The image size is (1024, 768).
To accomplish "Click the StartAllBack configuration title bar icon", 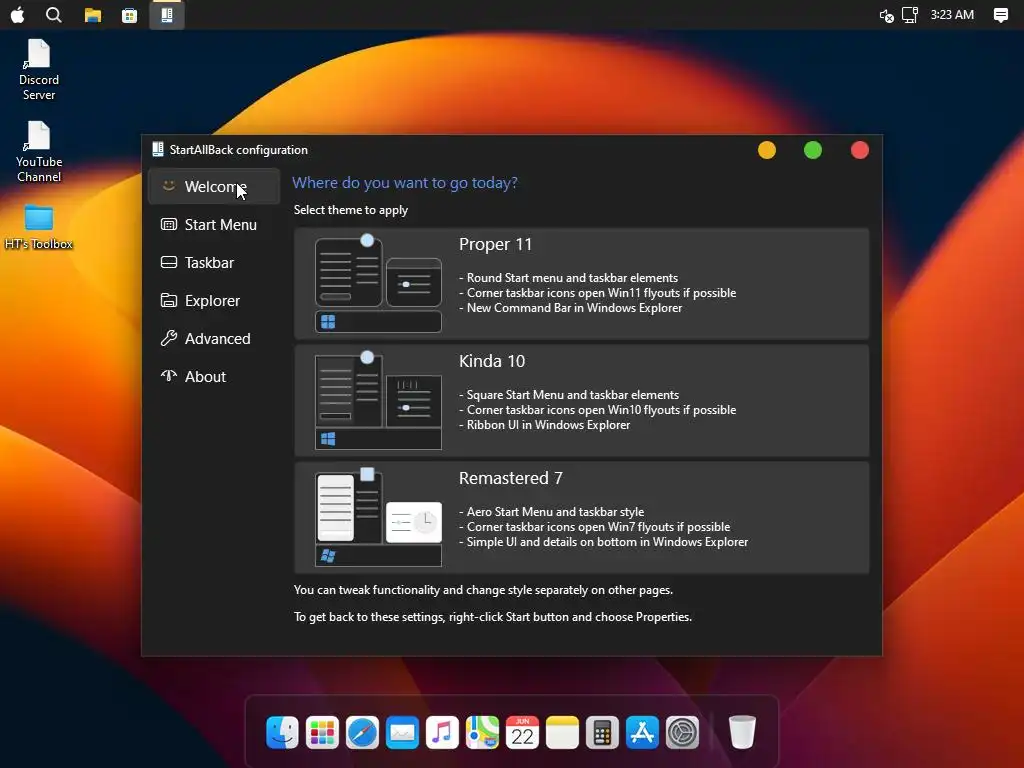I will pyautogui.click(x=157, y=150).
